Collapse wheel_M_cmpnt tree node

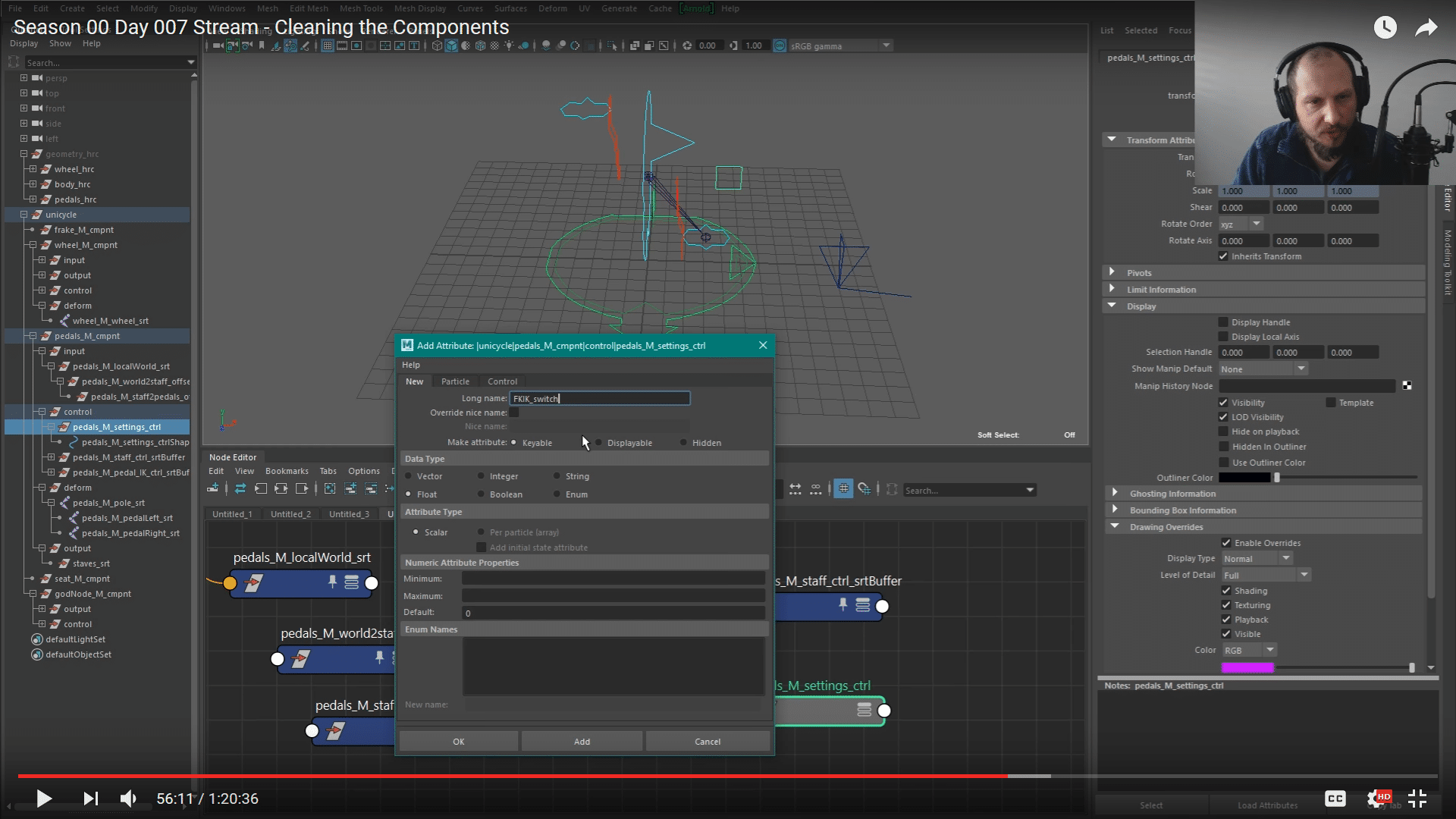[33, 245]
